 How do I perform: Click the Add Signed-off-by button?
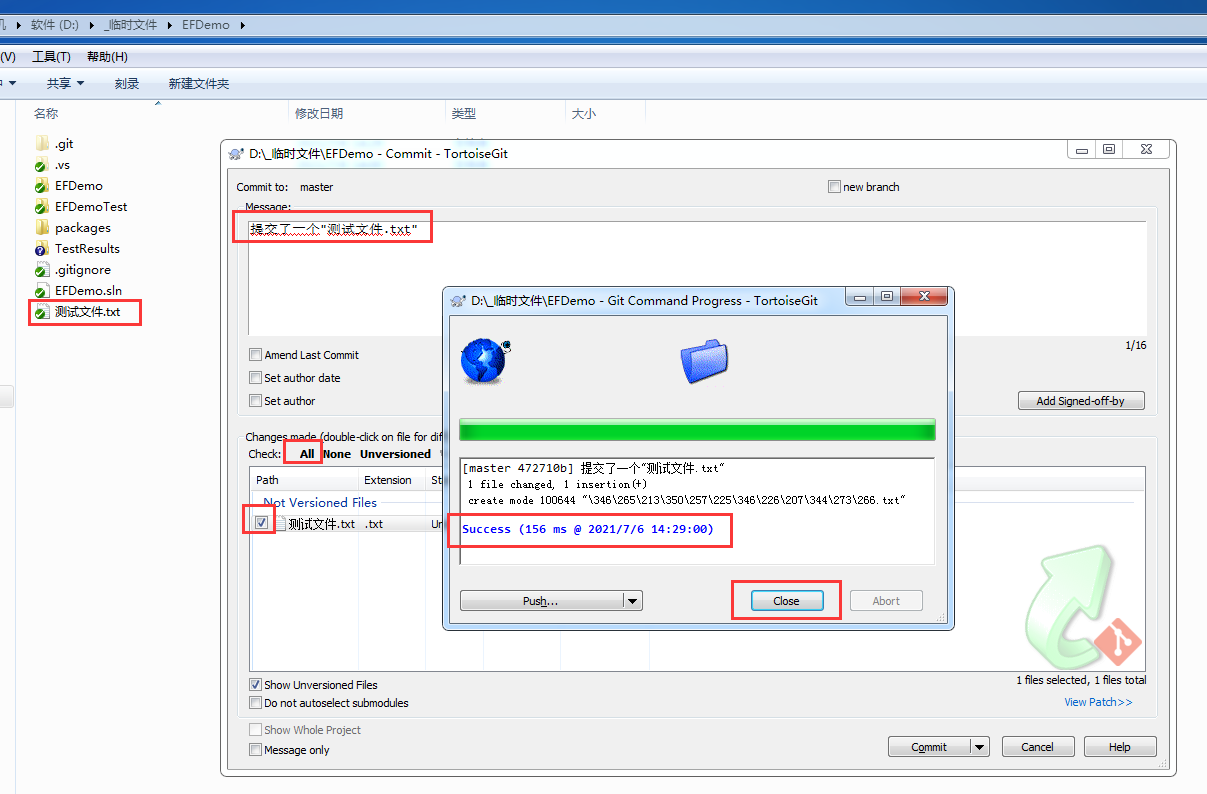[1081, 401]
